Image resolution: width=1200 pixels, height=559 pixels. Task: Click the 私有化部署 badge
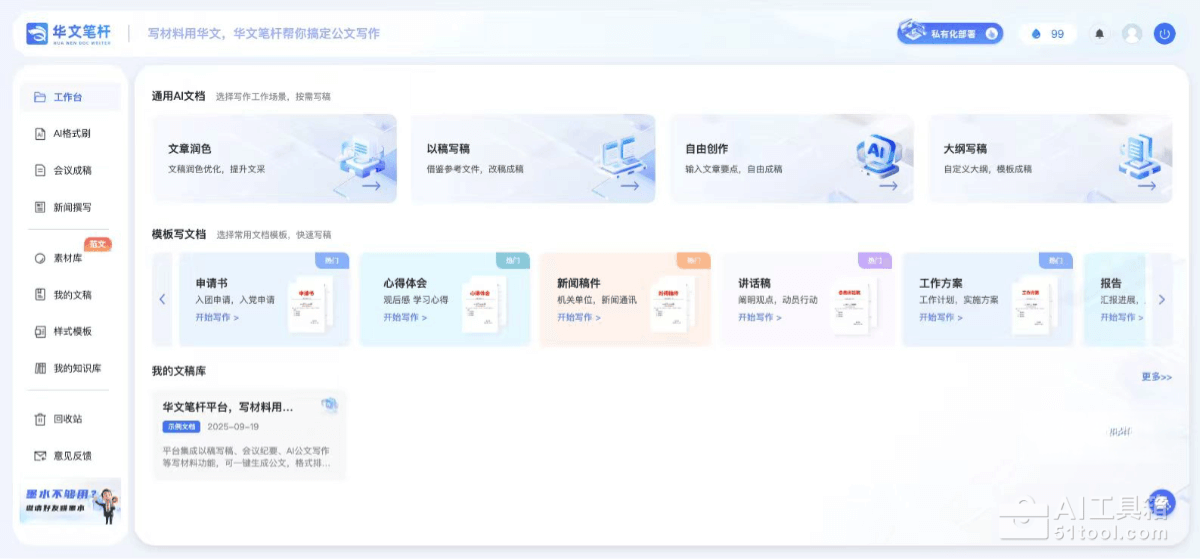click(x=949, y=33)
